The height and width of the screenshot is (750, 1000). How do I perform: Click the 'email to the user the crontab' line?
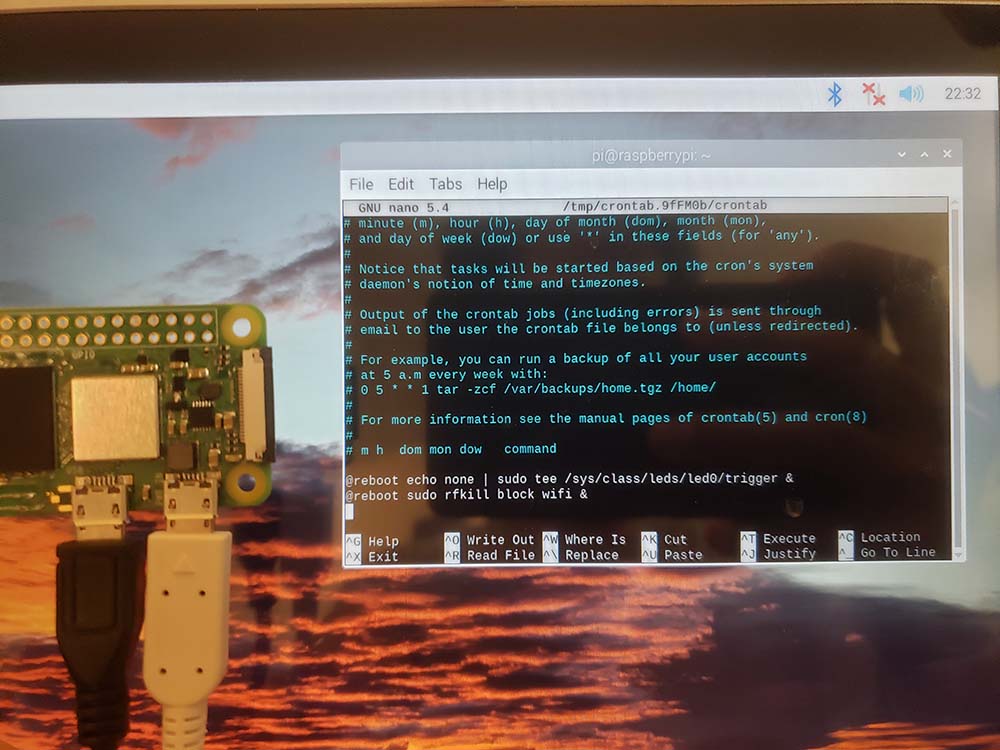tap(599, 328)
